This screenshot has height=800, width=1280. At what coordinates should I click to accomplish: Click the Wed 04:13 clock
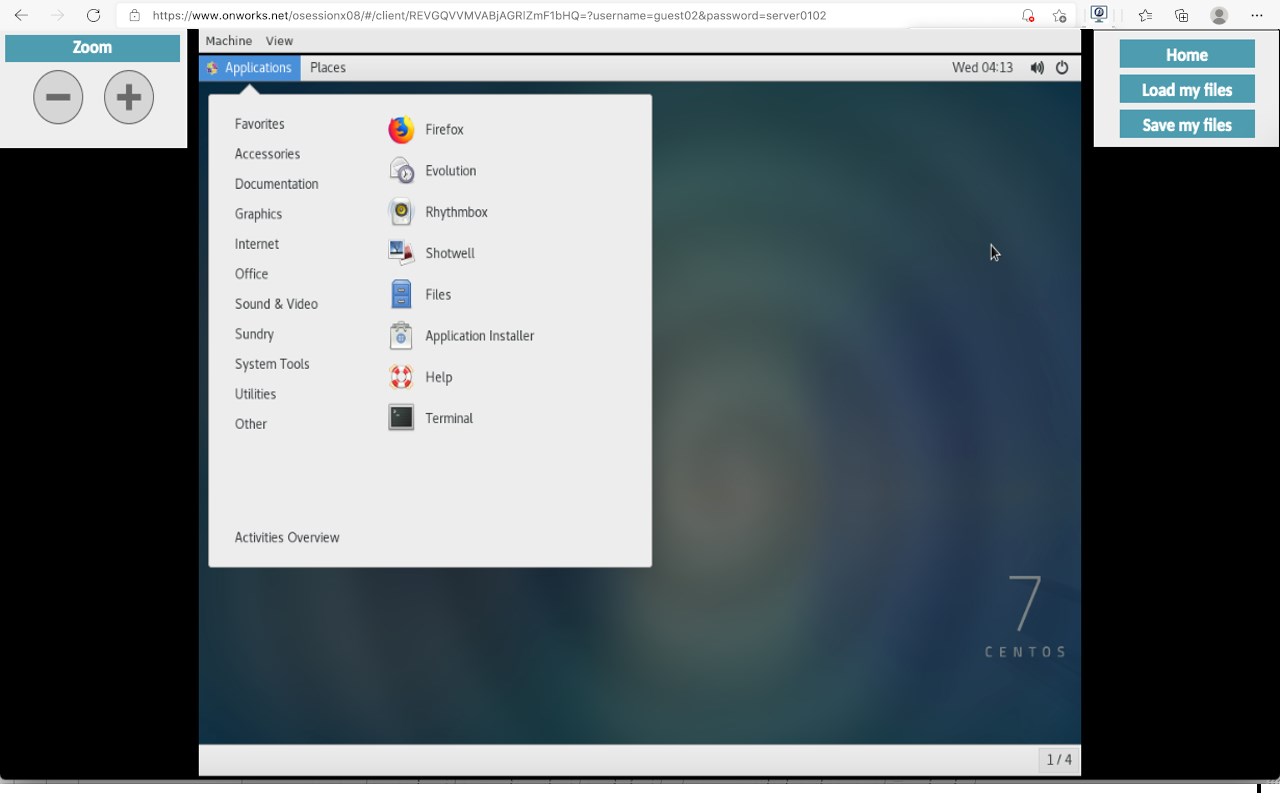982,68
